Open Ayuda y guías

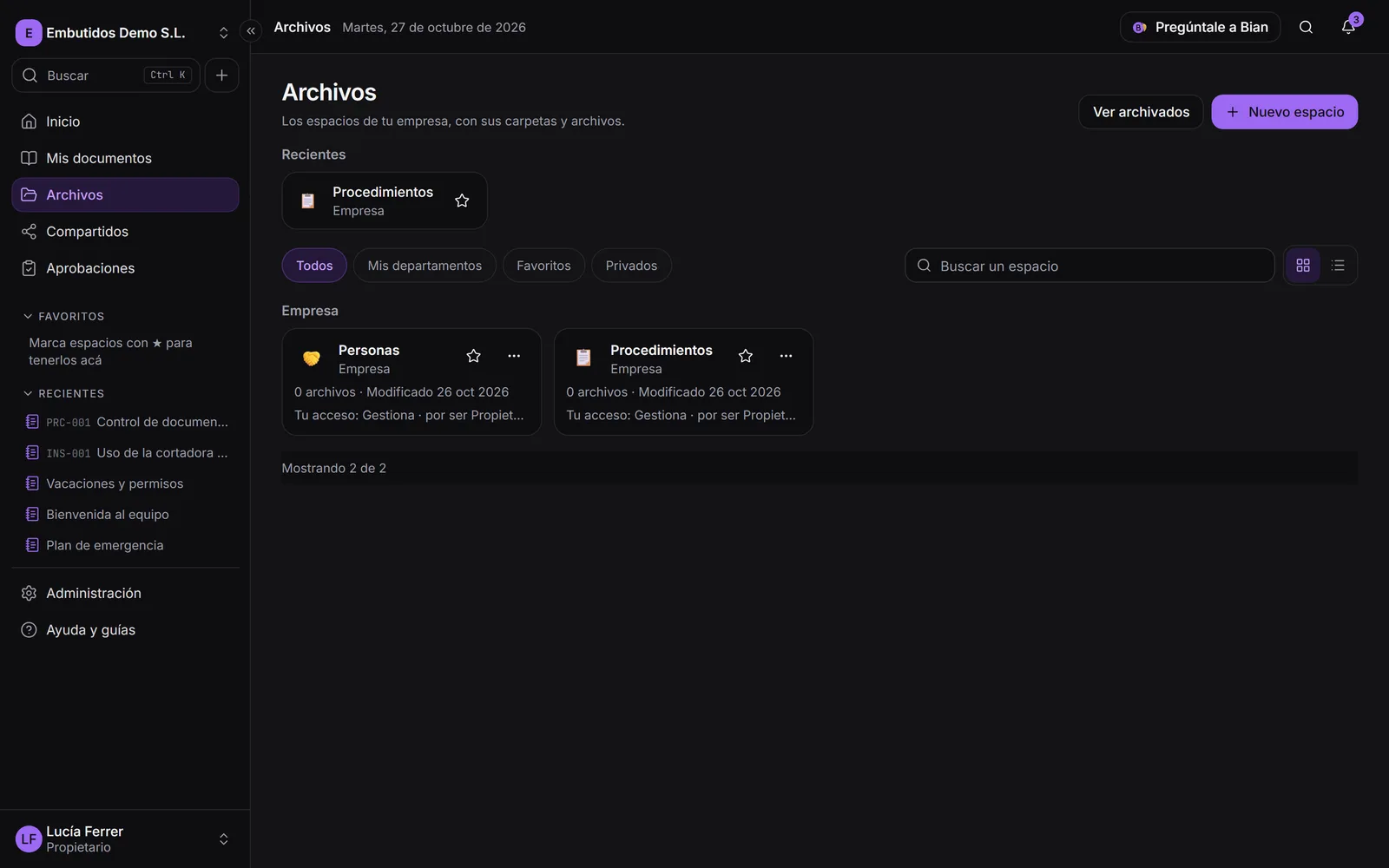pos(125,629)
